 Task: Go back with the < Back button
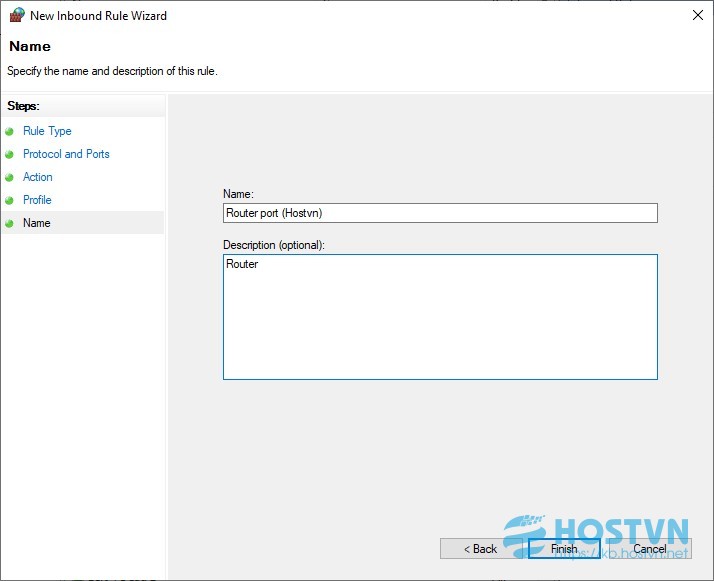tap(480, 549)
